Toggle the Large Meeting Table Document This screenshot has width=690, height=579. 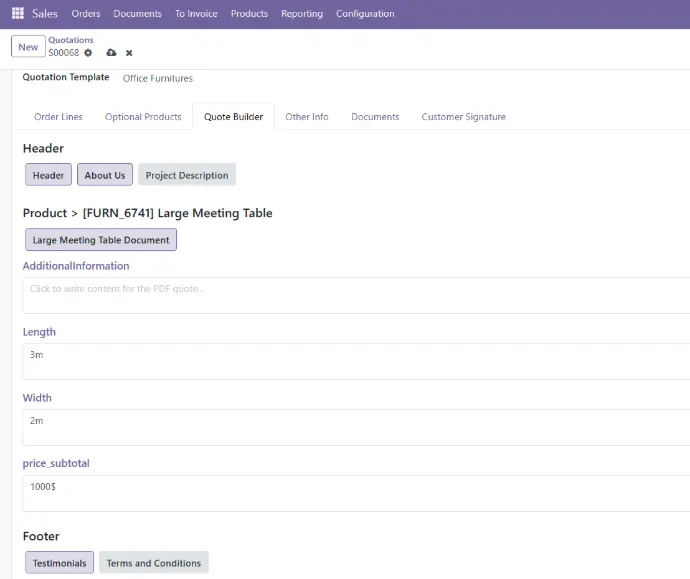pyautogui.click(x=101, y=240)
